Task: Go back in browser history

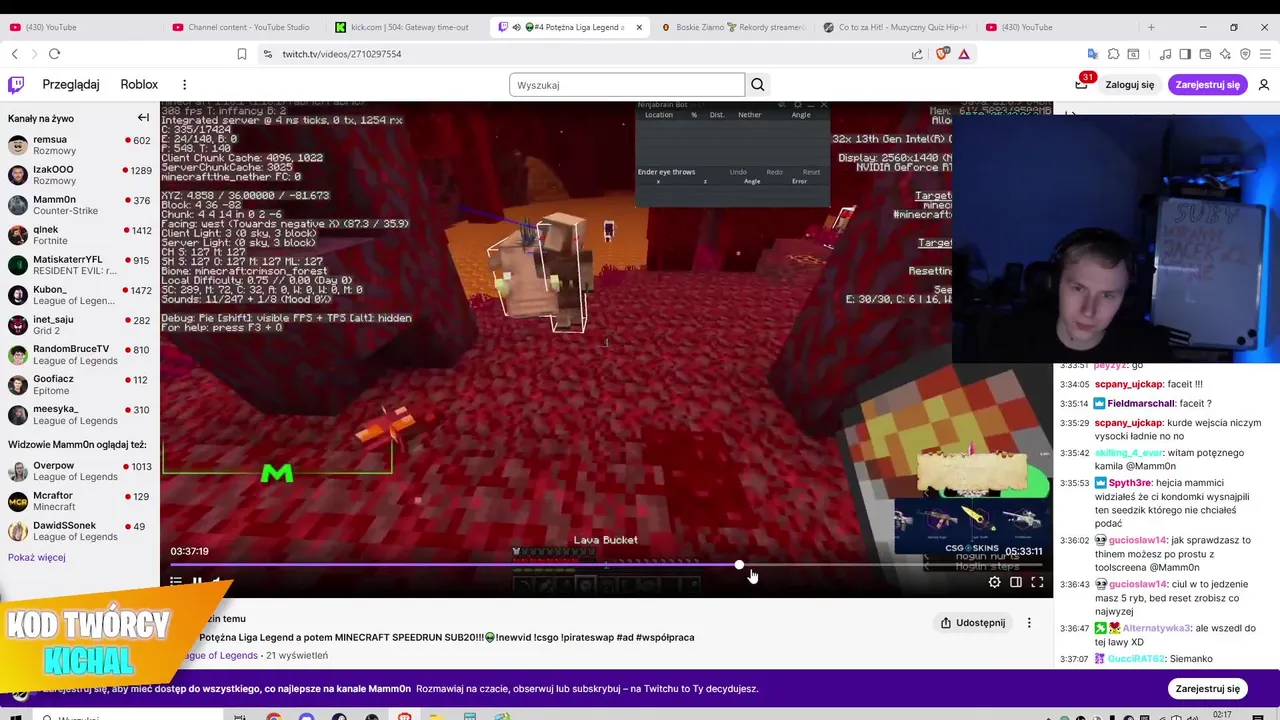Action: 14,54
